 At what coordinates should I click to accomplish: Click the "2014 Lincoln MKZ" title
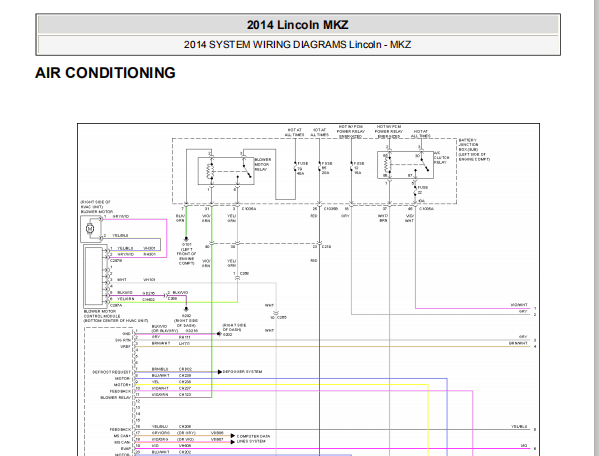298,25
